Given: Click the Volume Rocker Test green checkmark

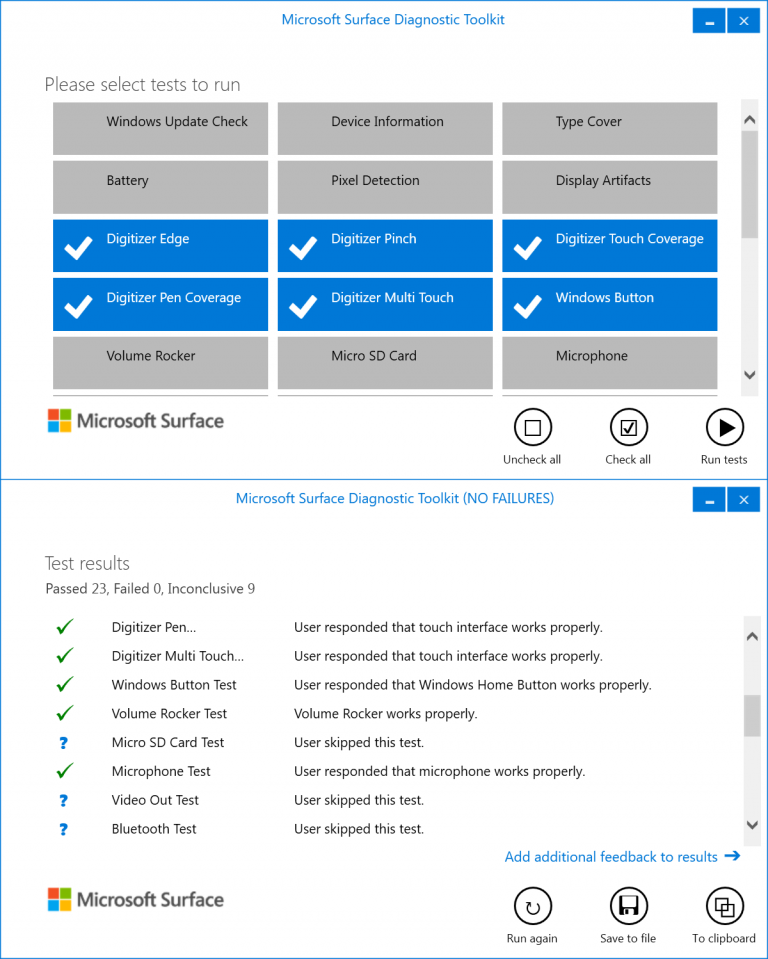Looking at the screenshot, I should pos(65,713).
